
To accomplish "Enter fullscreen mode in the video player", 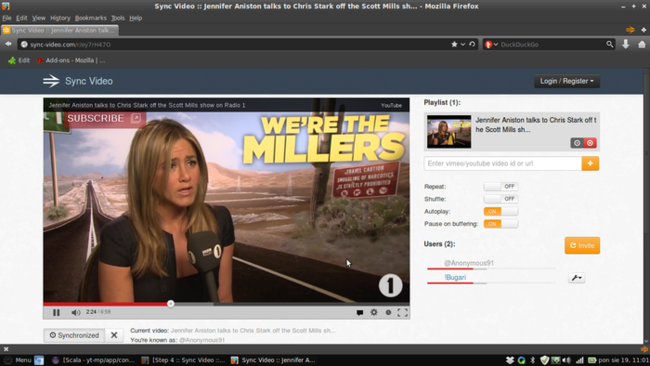I will point(402,313).
